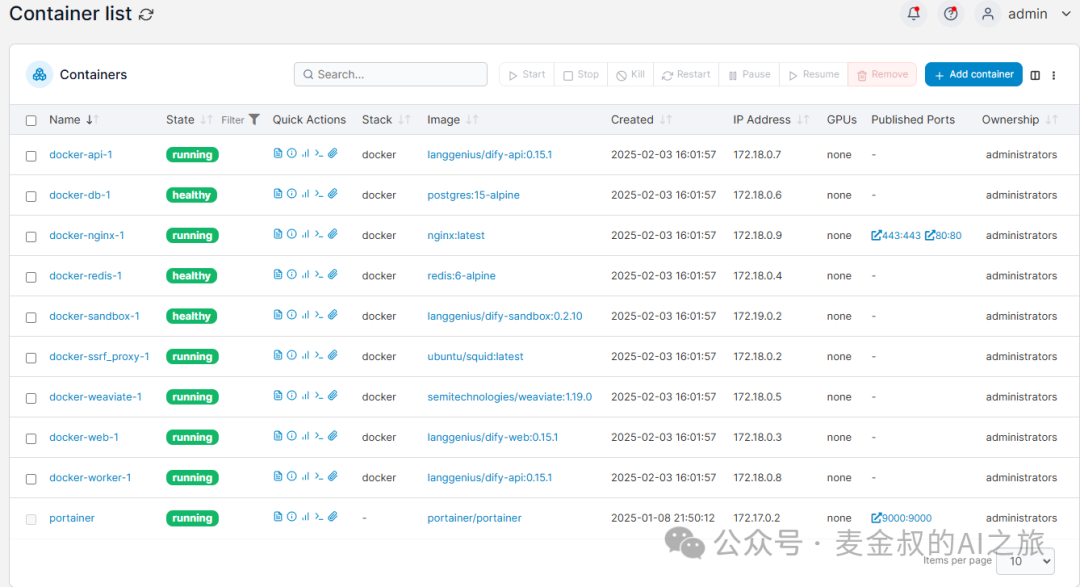Tick the select-all containers checkbox
This screenshot has width=1080, height=587.
(31, 120)
